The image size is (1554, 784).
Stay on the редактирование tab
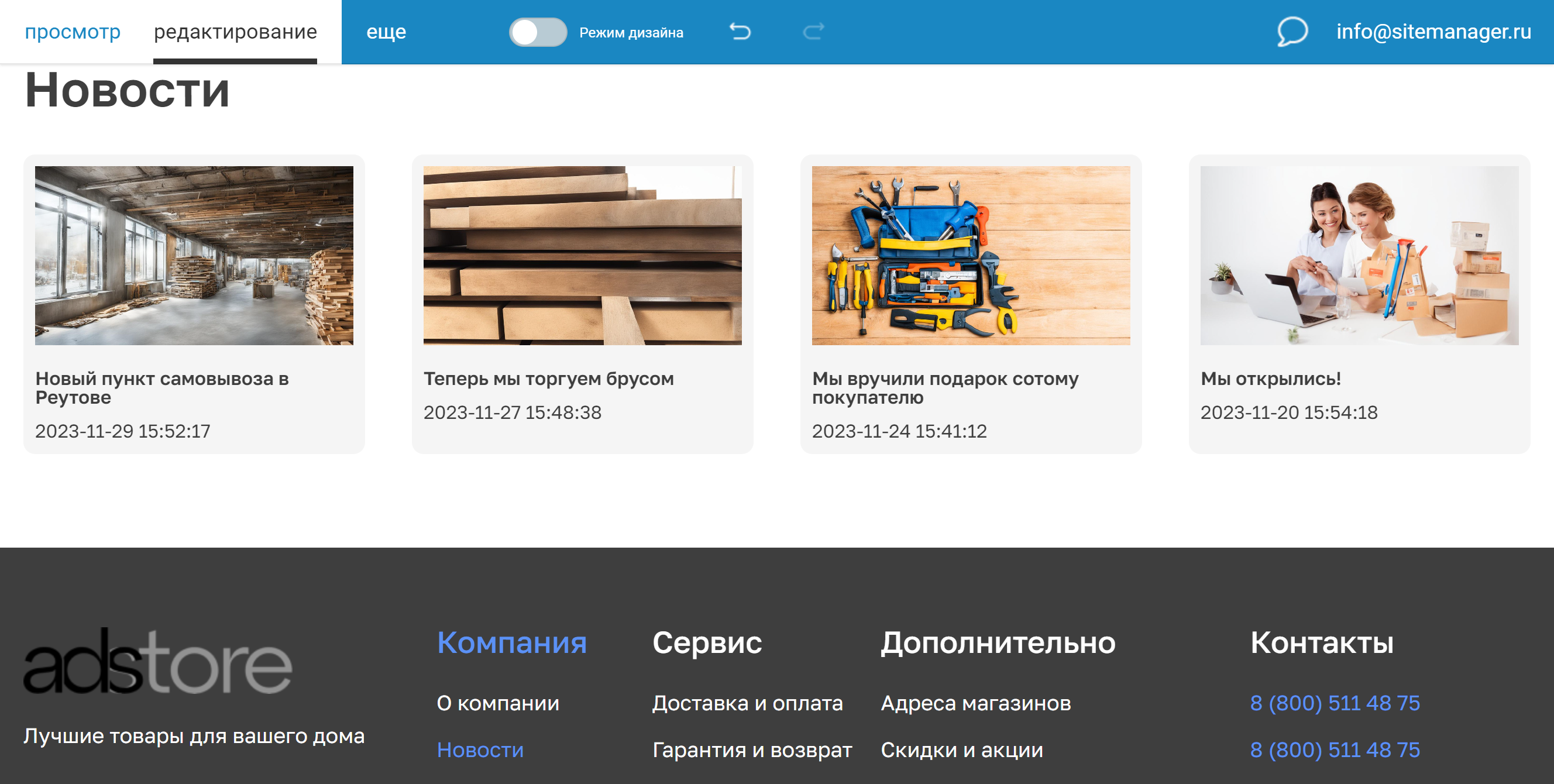235,32
